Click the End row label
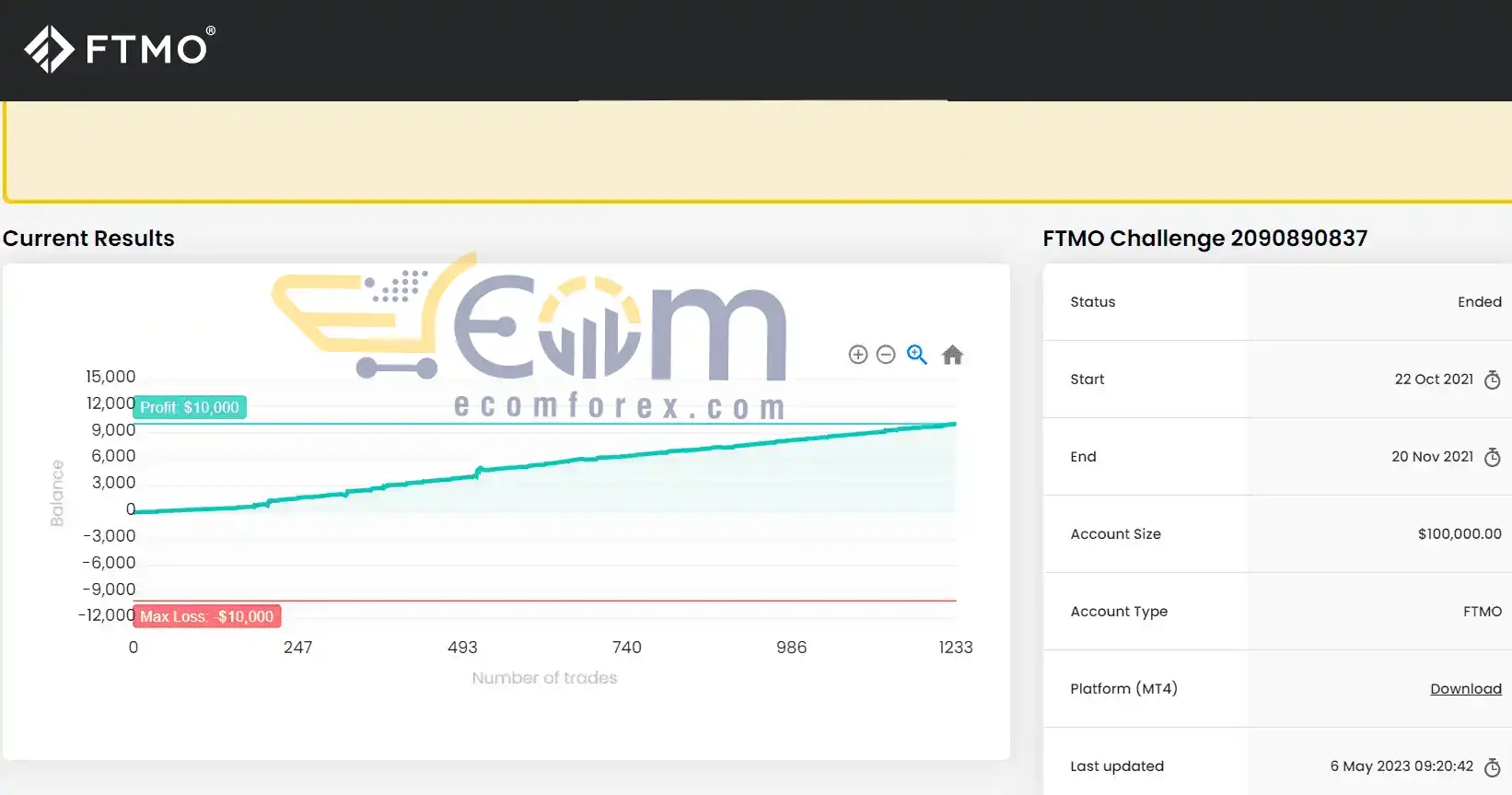1512x795 pixels. [x=1083, y=457]
